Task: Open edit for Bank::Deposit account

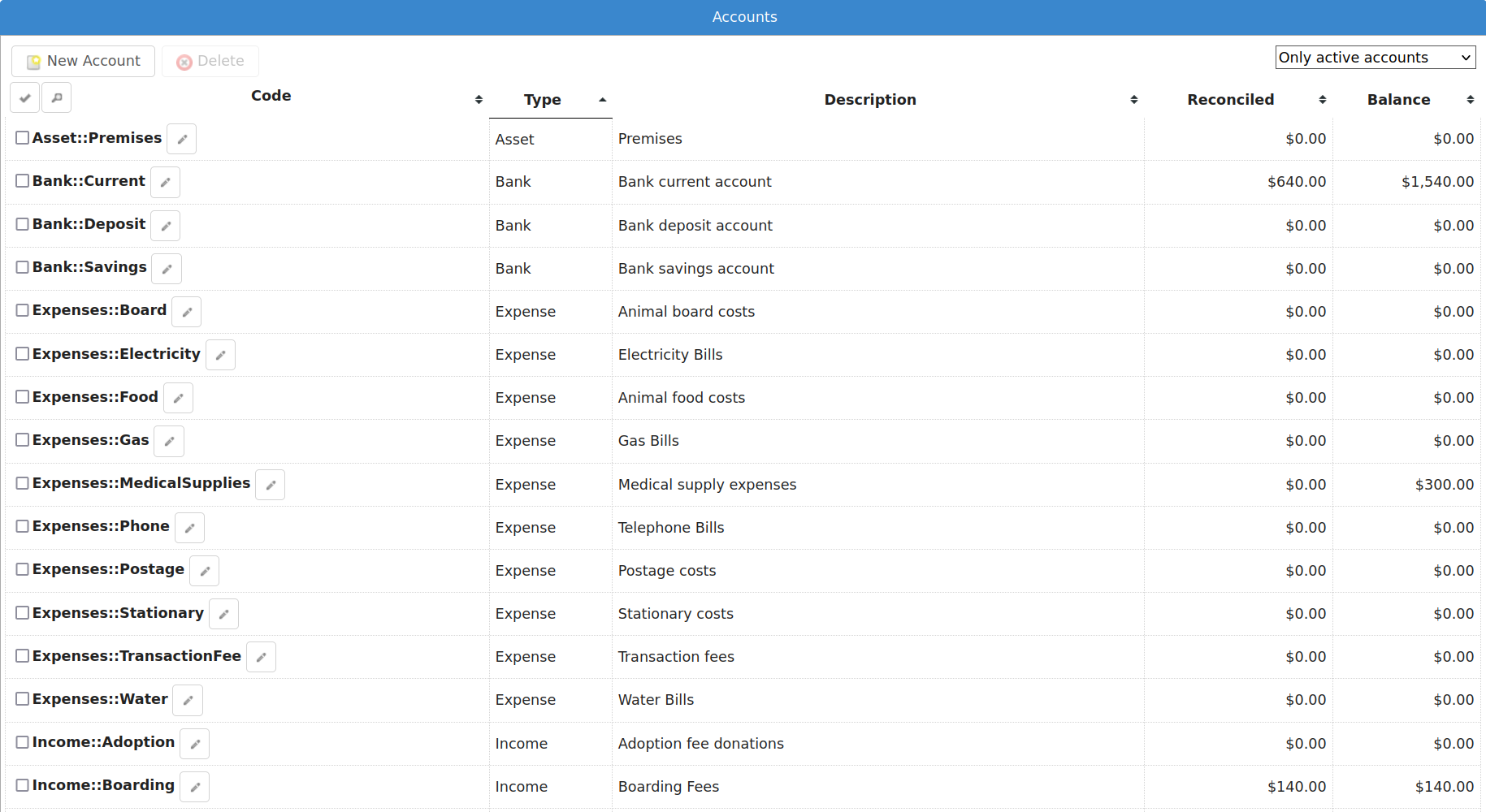Action: [x=165, y=226]
